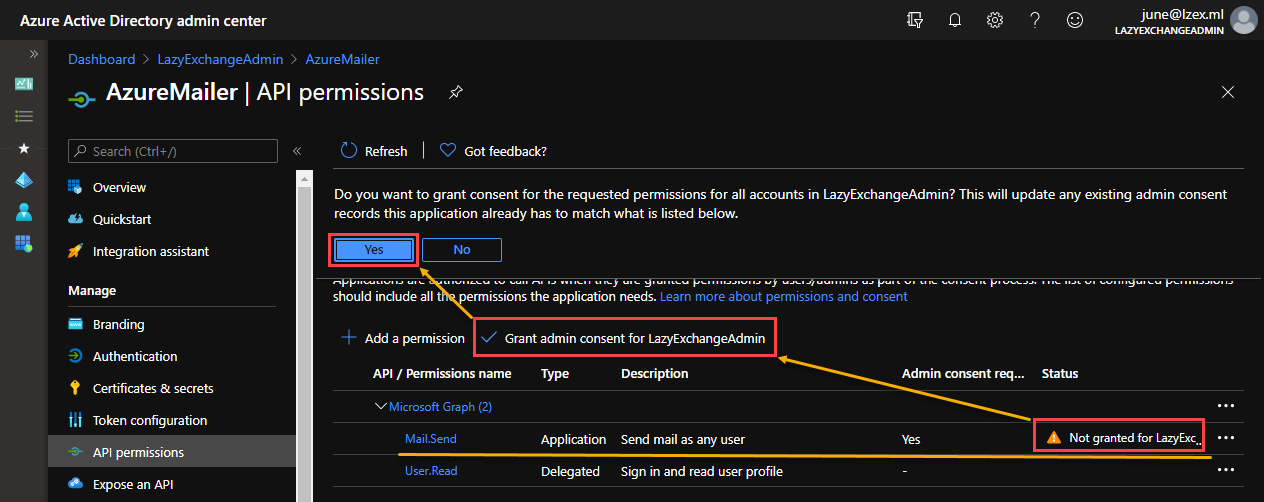
Task: Open the Users icon in sidebar
Action: [24, 212]
